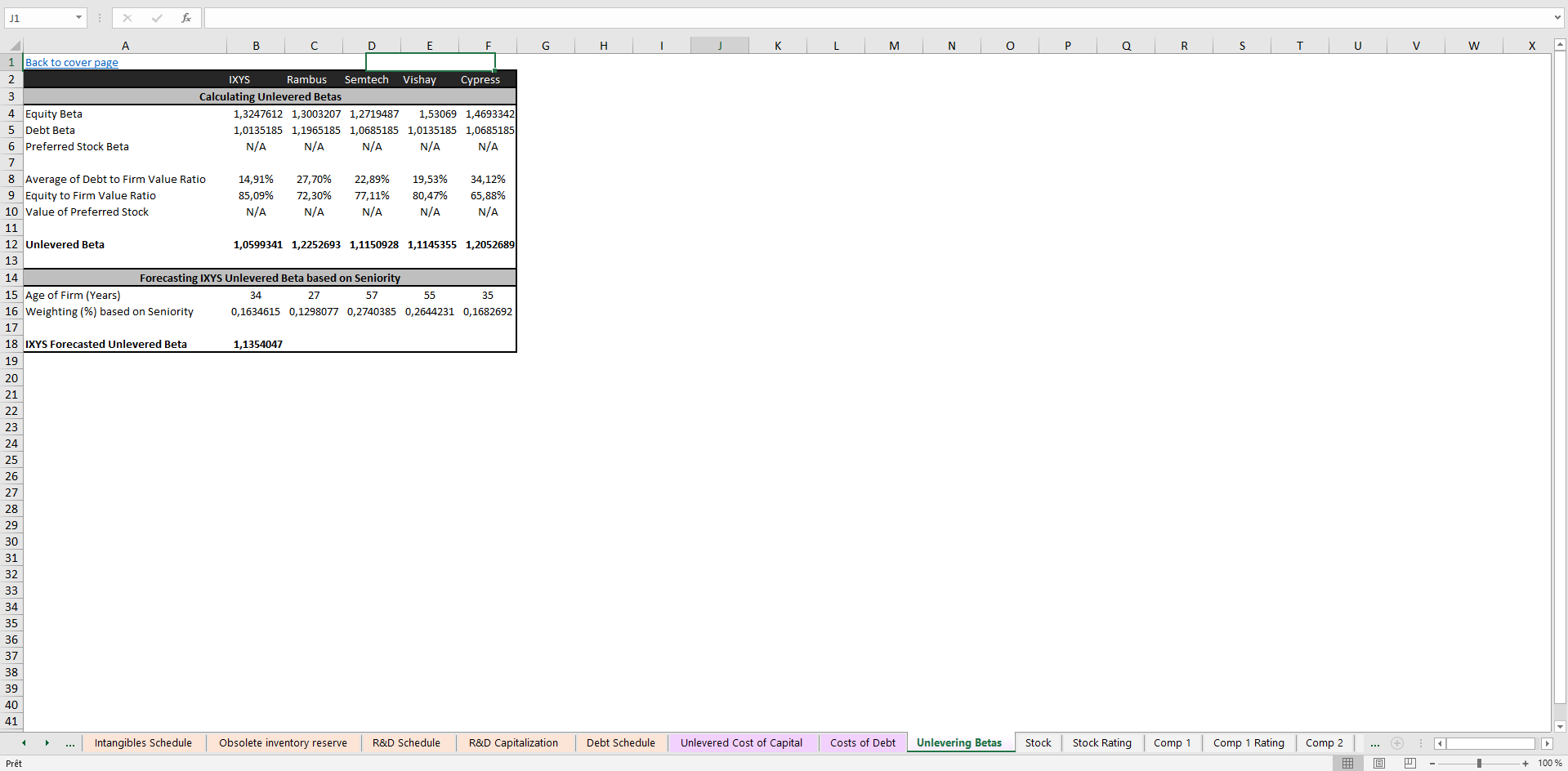The image size is (1568, 771).
Task: Click the zoom out minus button
Action: point(1432,763)
